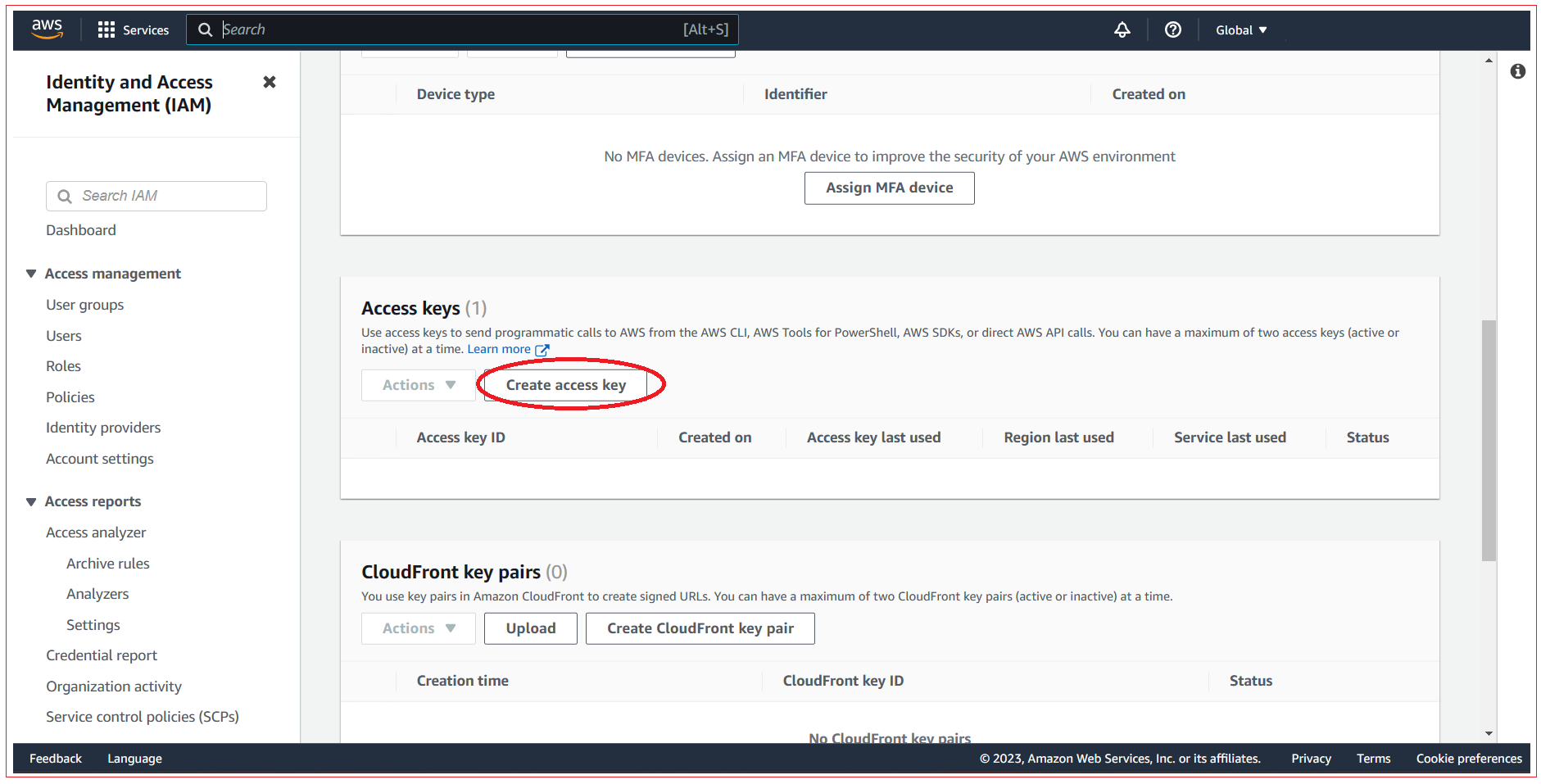Viewport: 1541px width, 784px height.
Task: Open Roles in the sidebar
Action: [64, 366]
